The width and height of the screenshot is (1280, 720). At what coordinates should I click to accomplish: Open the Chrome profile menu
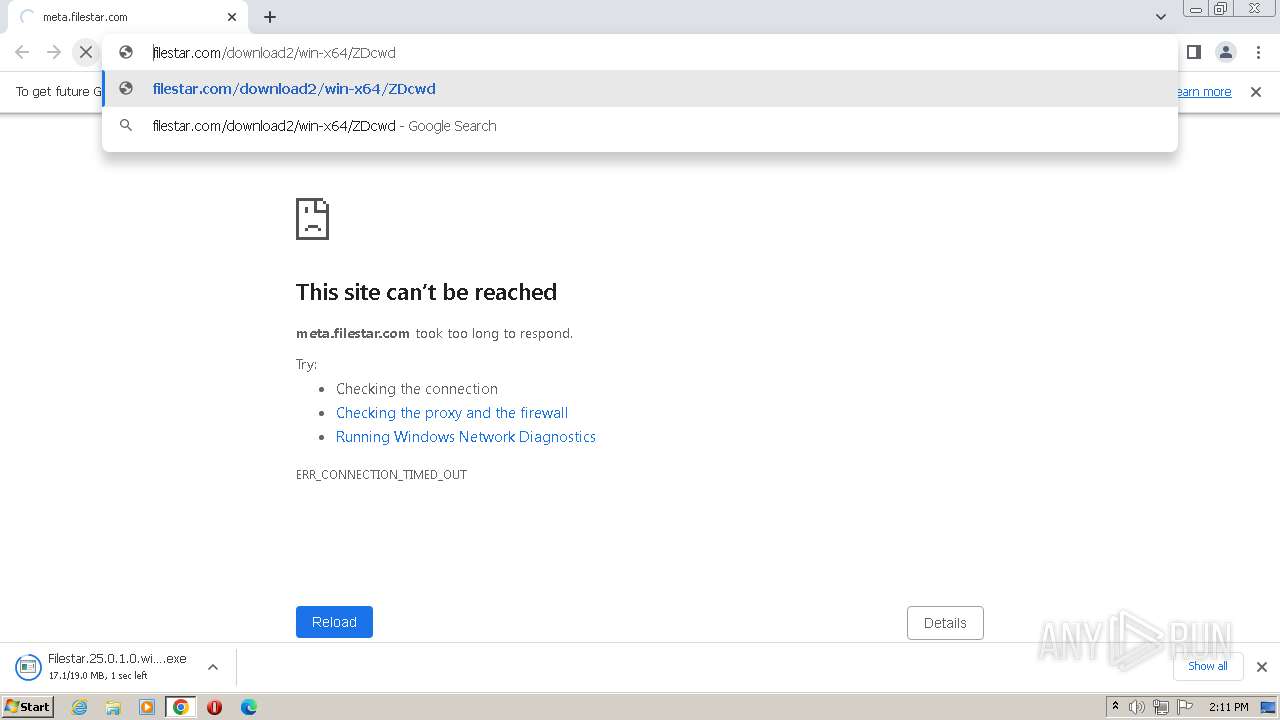click(x=1225, y=52)
